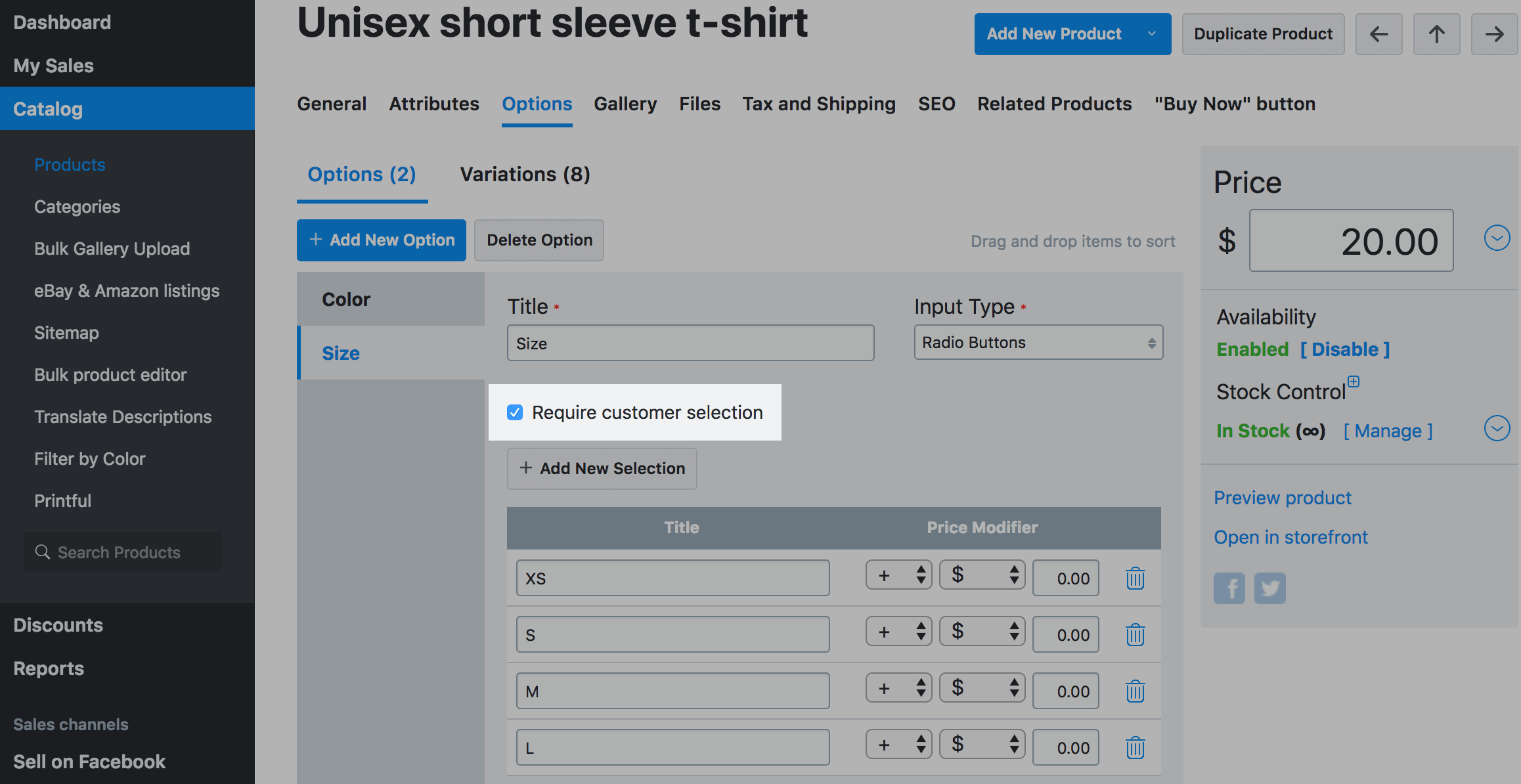Open the Input Type Radio Buttons dropdown
The width and height of the screenshot is (1521, 784).
click(1038, 343)
